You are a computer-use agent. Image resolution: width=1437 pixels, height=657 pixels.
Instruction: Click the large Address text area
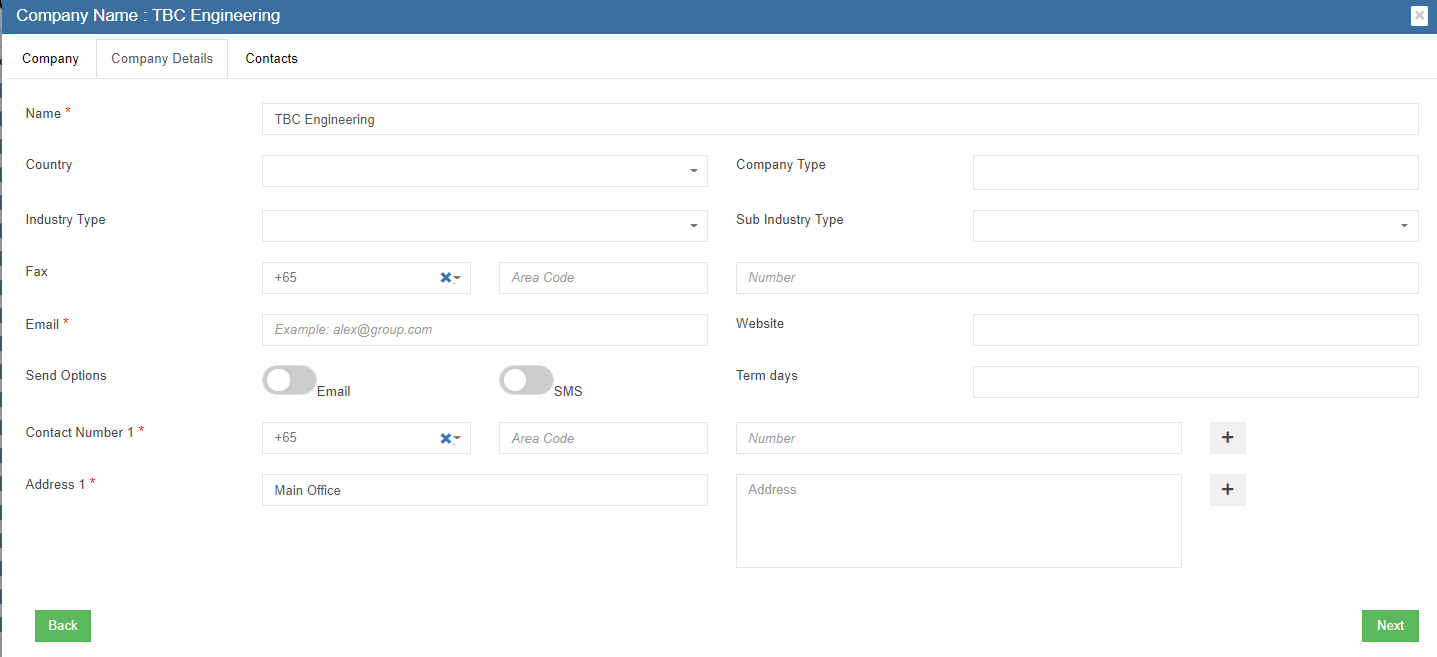coord(958,521)
